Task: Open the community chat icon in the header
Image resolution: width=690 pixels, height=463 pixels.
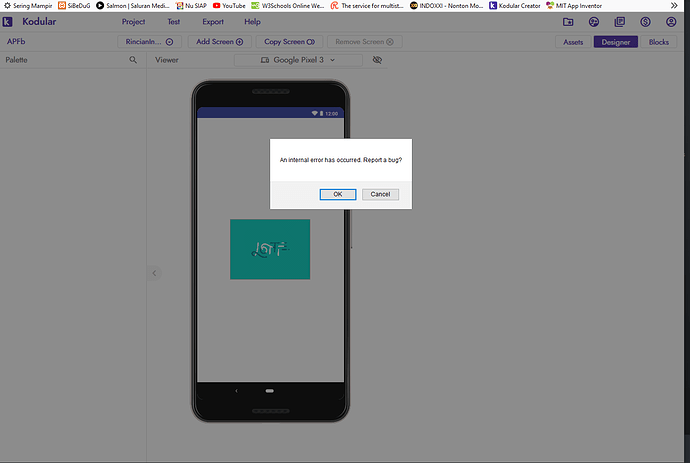Action: coord(594,22)
